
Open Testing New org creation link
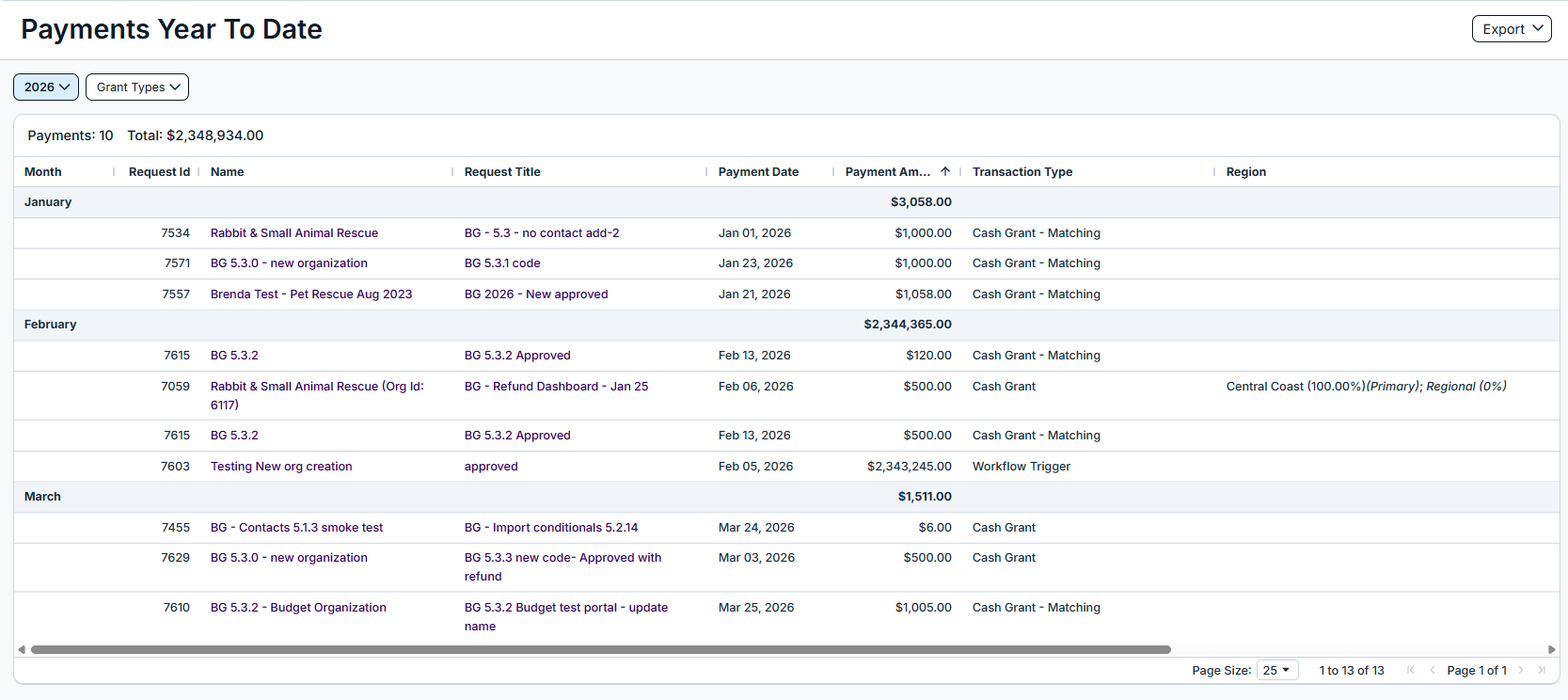[281, 466]
